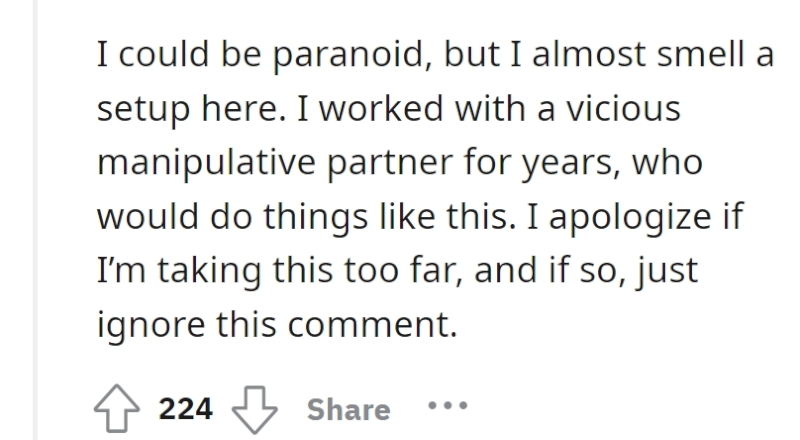800x440 pixels.
Task: Open the three-dot more options menu
Action: point(447,406)
